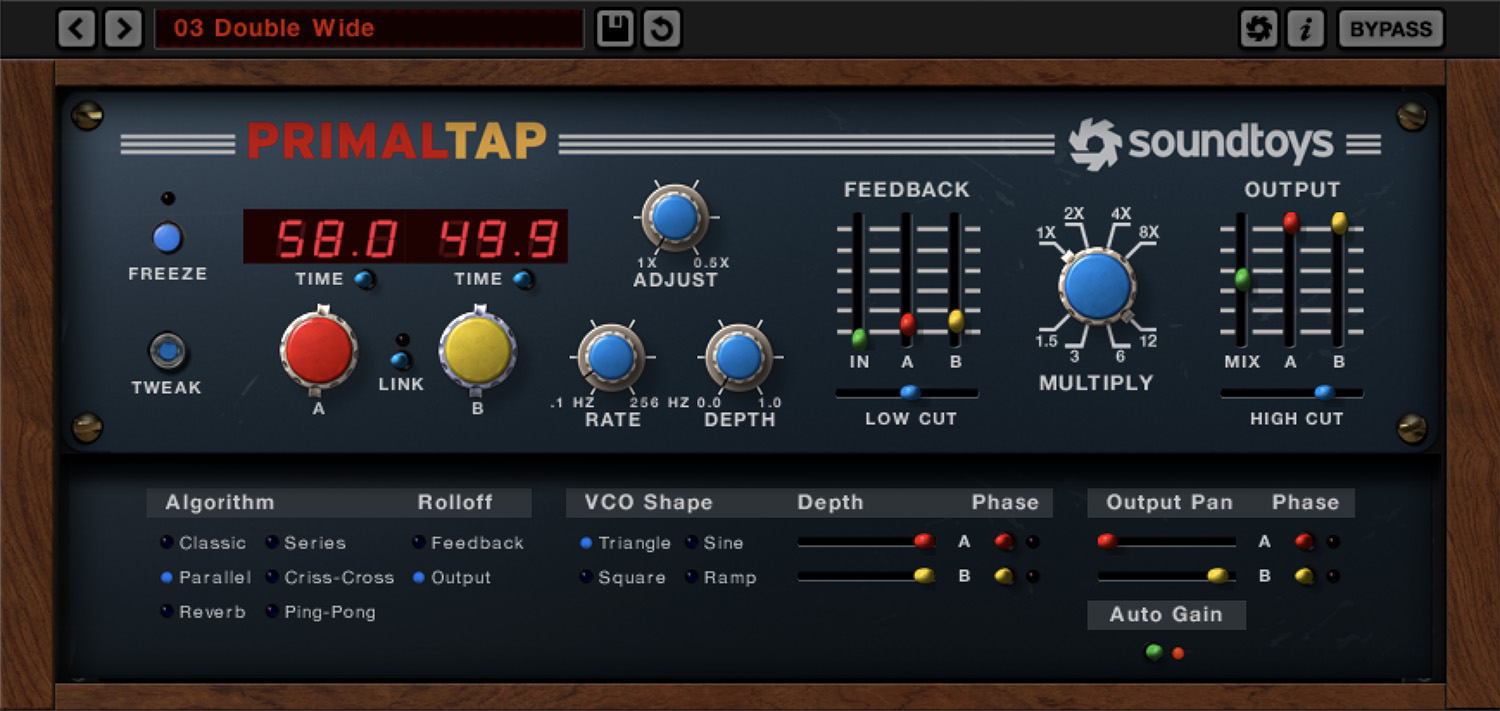Select the Classic algorithm

(x=203, y=543)
